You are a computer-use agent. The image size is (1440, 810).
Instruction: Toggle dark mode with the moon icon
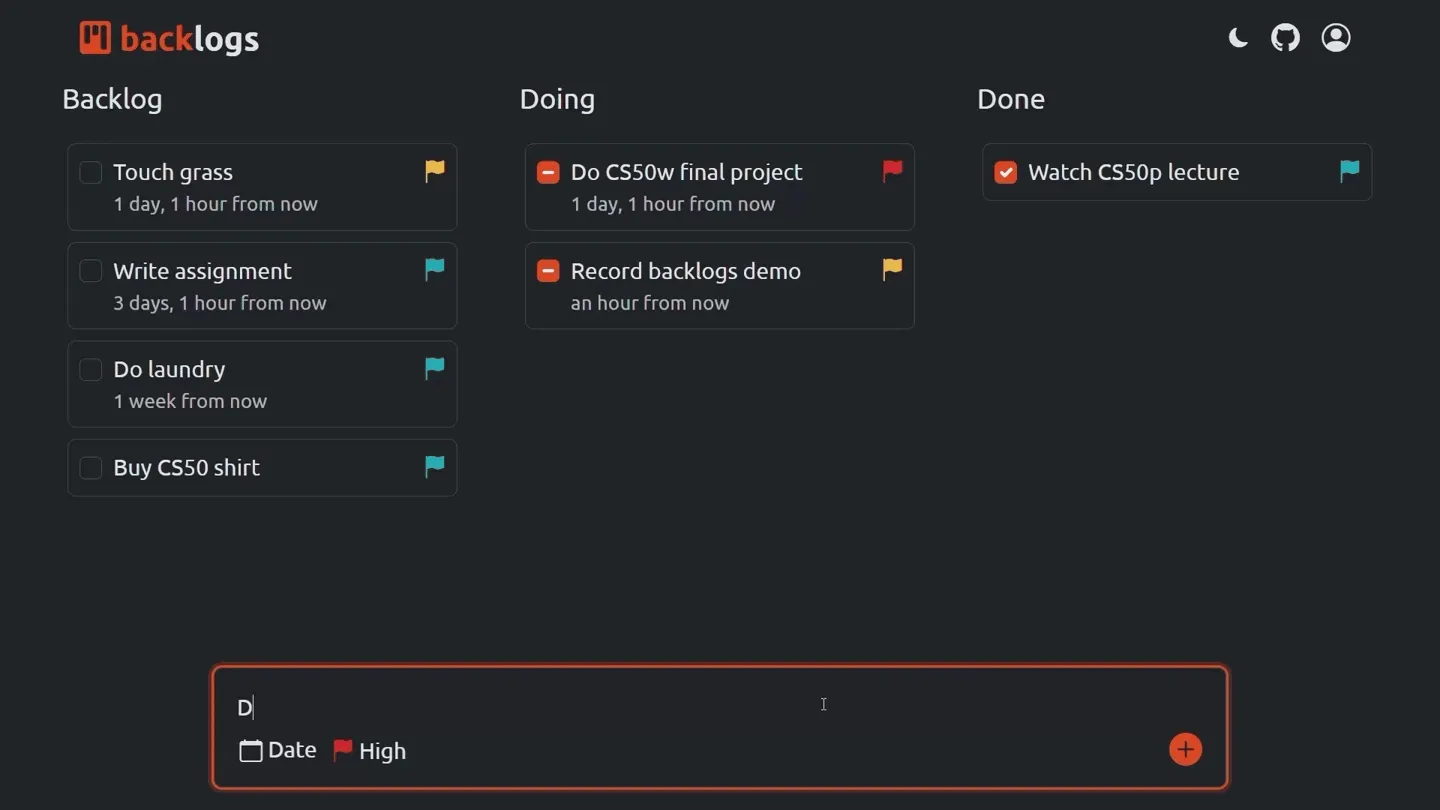point(1238,38)
